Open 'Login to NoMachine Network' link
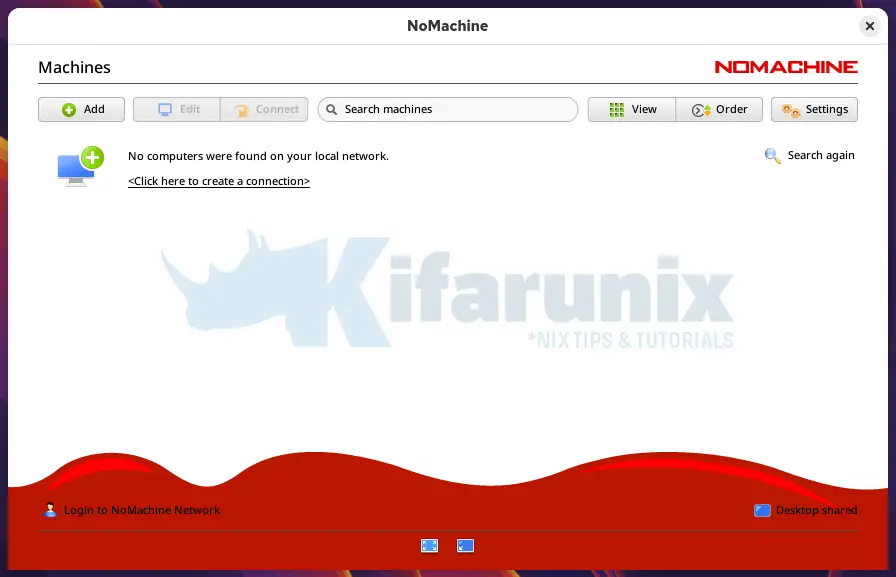This screenshot has height=577, width=896. [142, 510]
